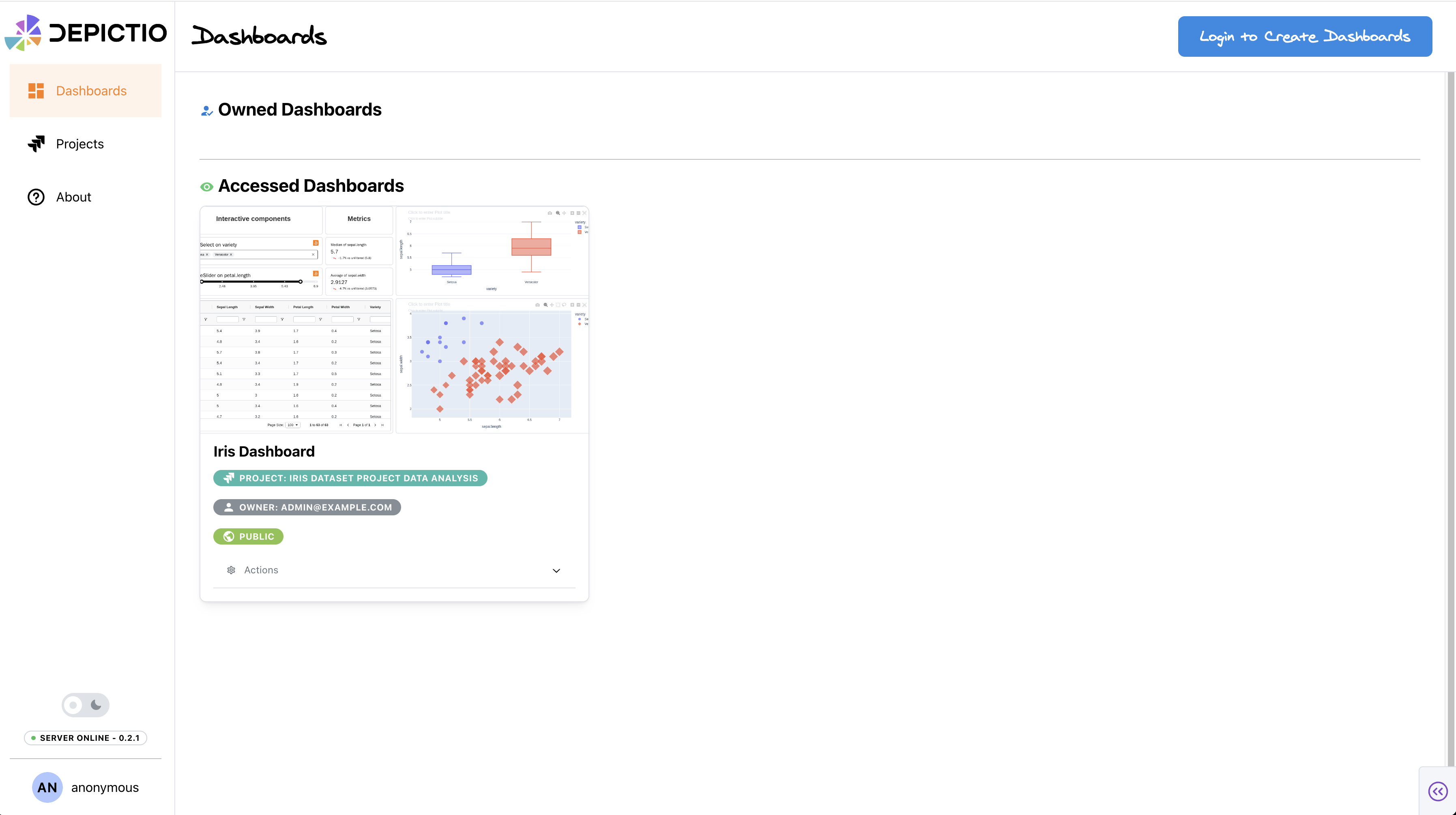
Task: Click the About question mark icon
Action: [x=36, y=197]
